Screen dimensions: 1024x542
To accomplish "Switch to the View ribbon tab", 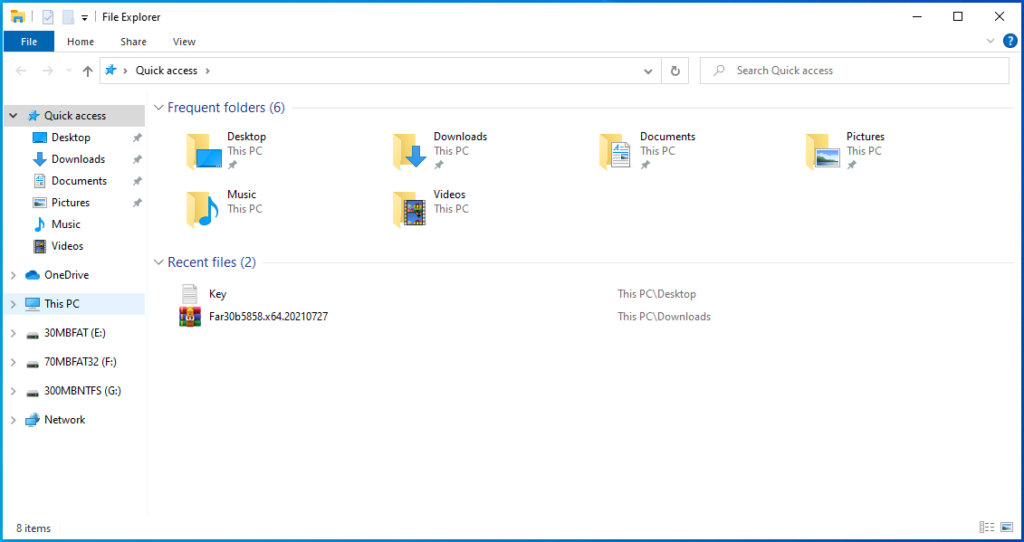I will click(x=184, y=42).
